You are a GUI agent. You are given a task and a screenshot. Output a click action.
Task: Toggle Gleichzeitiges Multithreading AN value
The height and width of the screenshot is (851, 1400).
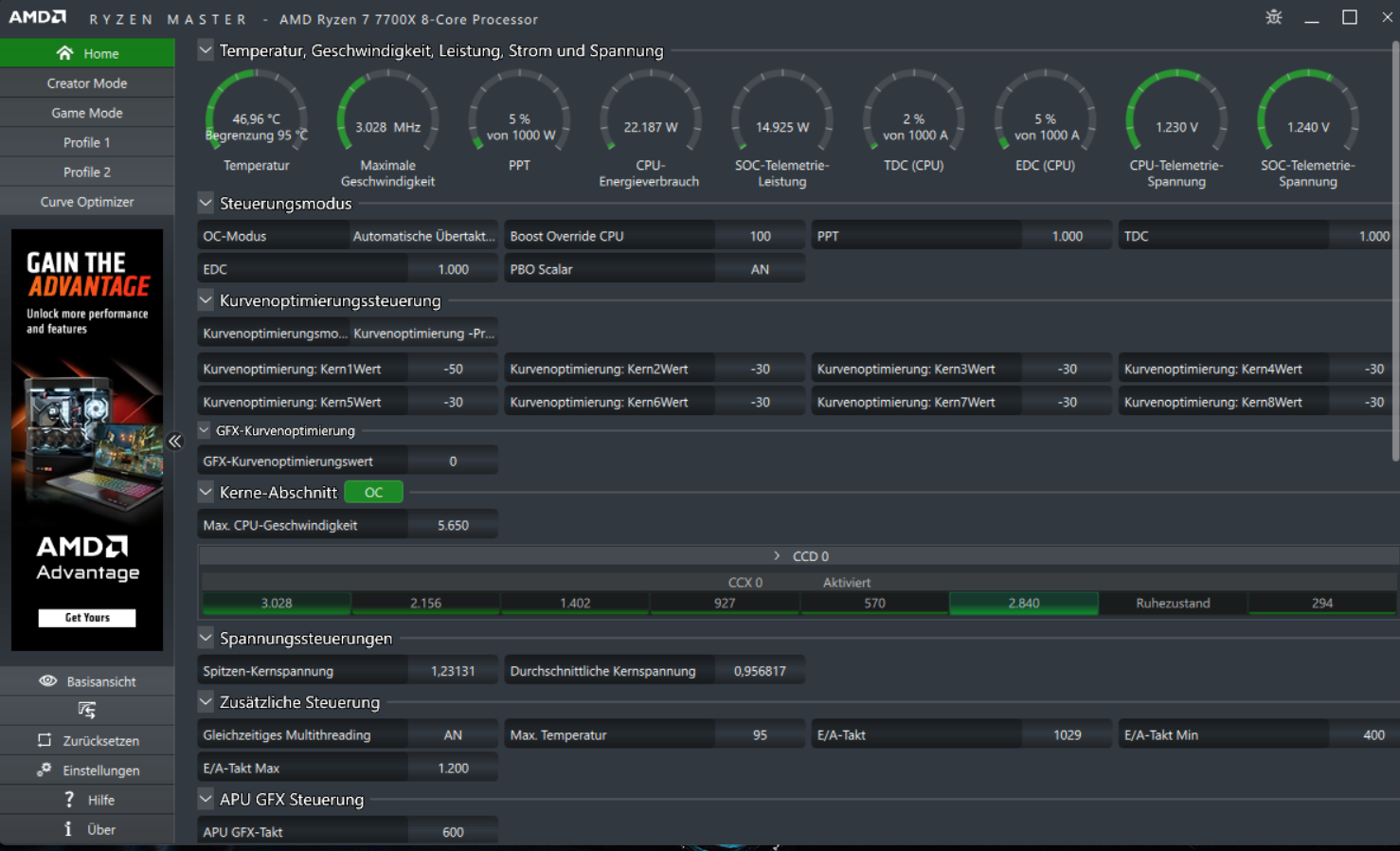tap(453, 734)
